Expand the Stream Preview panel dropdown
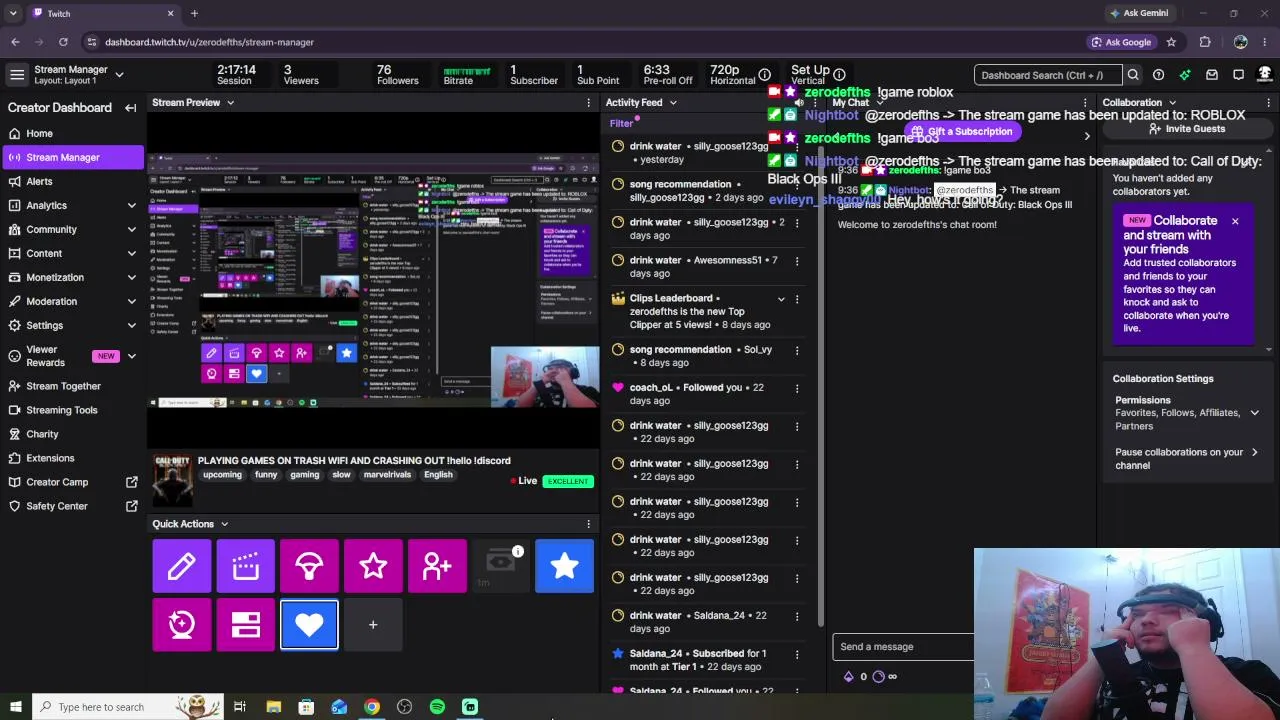 [x=230, y=103]
